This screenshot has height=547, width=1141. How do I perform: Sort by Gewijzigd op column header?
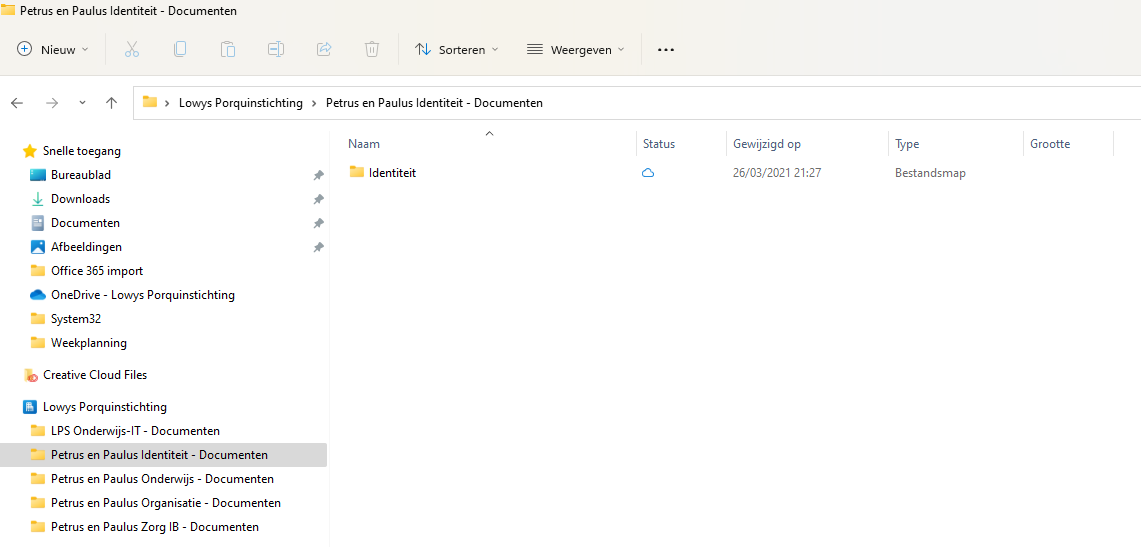click(766, 144)
